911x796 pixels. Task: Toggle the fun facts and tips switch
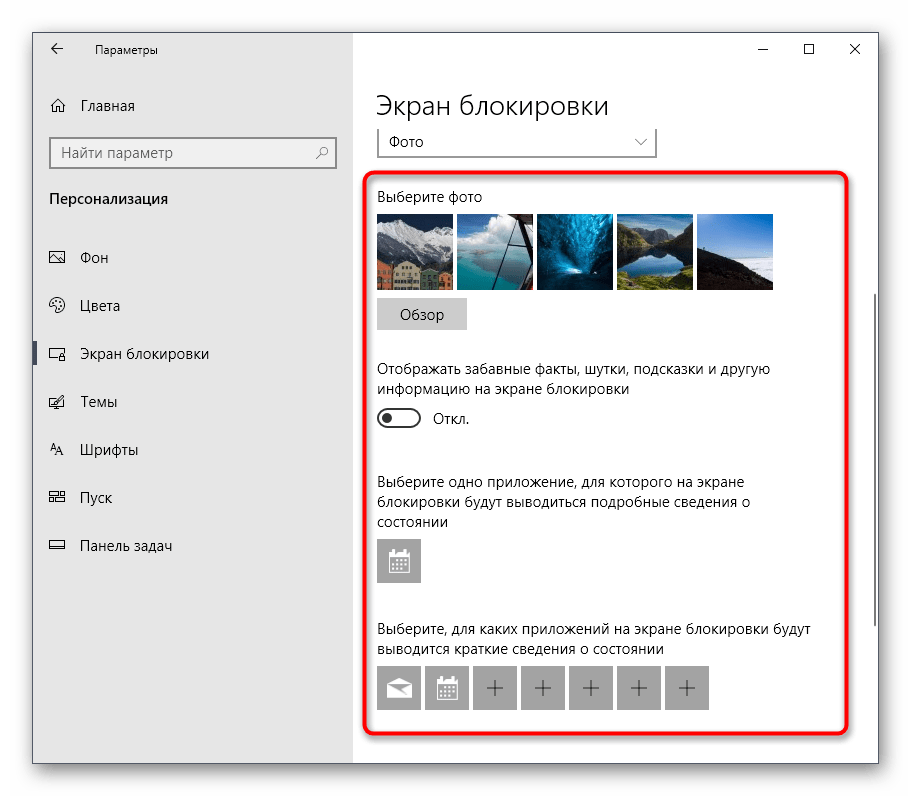click(x=398, y=419)
